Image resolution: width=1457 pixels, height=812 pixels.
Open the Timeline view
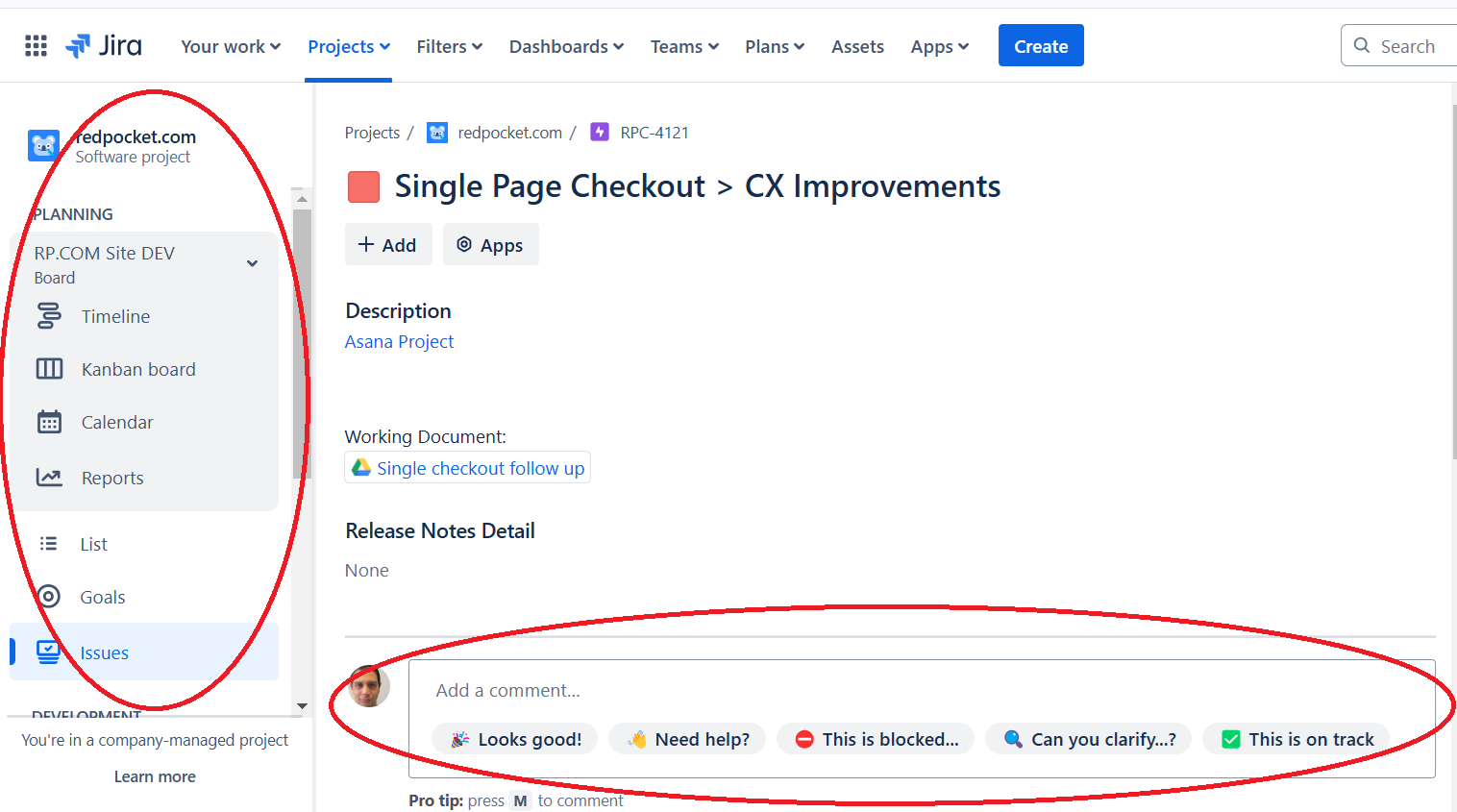point(115,316)
